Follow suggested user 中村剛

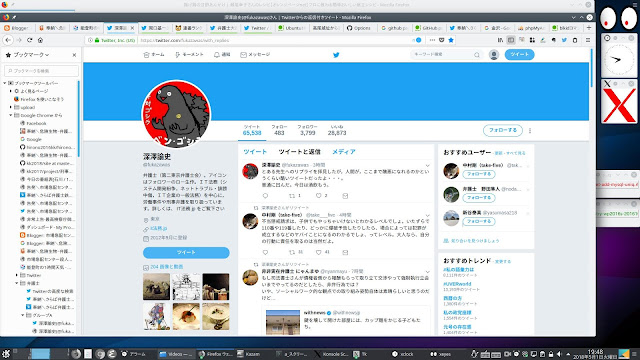click(x=479, y=174)
